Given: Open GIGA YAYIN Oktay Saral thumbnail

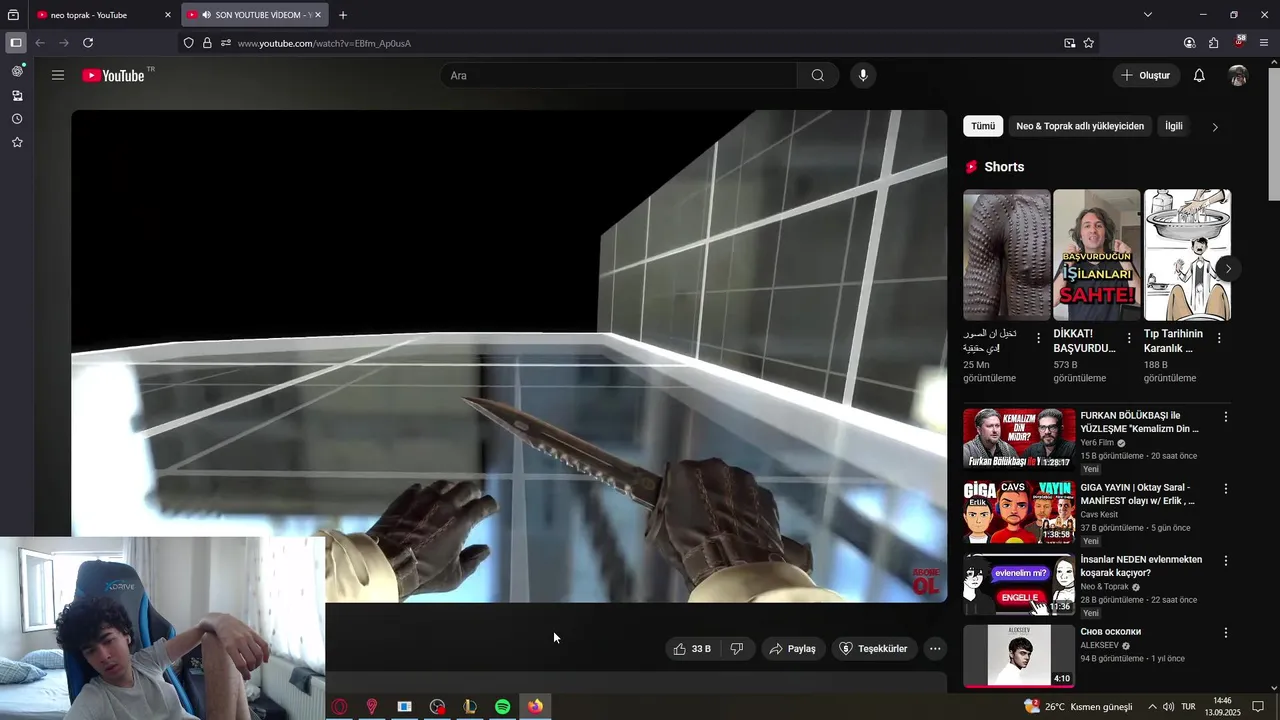Looking at the screenshot, I should click(x=1019, y=510).
